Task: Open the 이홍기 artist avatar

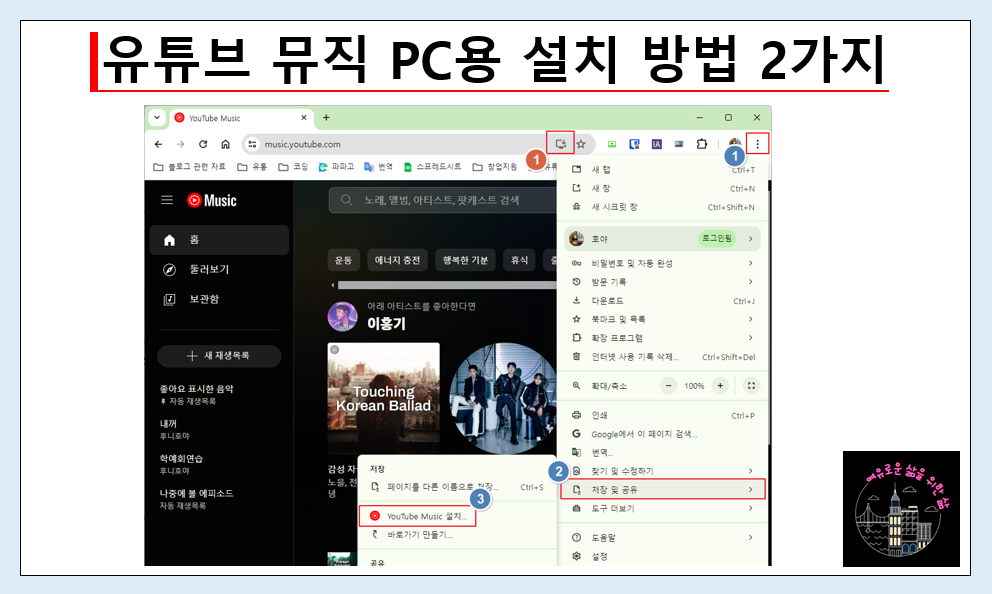Action: click(x=343, y=316)
